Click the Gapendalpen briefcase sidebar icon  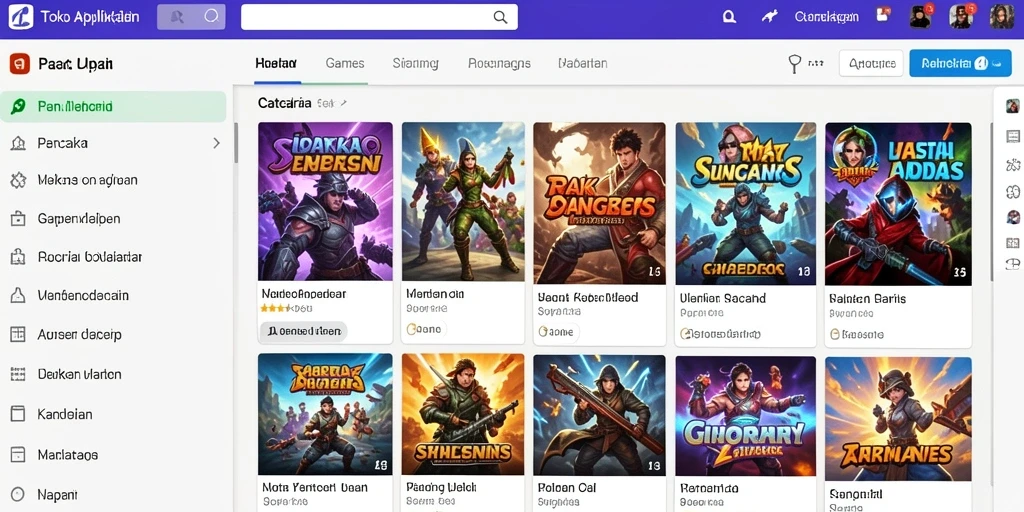pos(18,219)
